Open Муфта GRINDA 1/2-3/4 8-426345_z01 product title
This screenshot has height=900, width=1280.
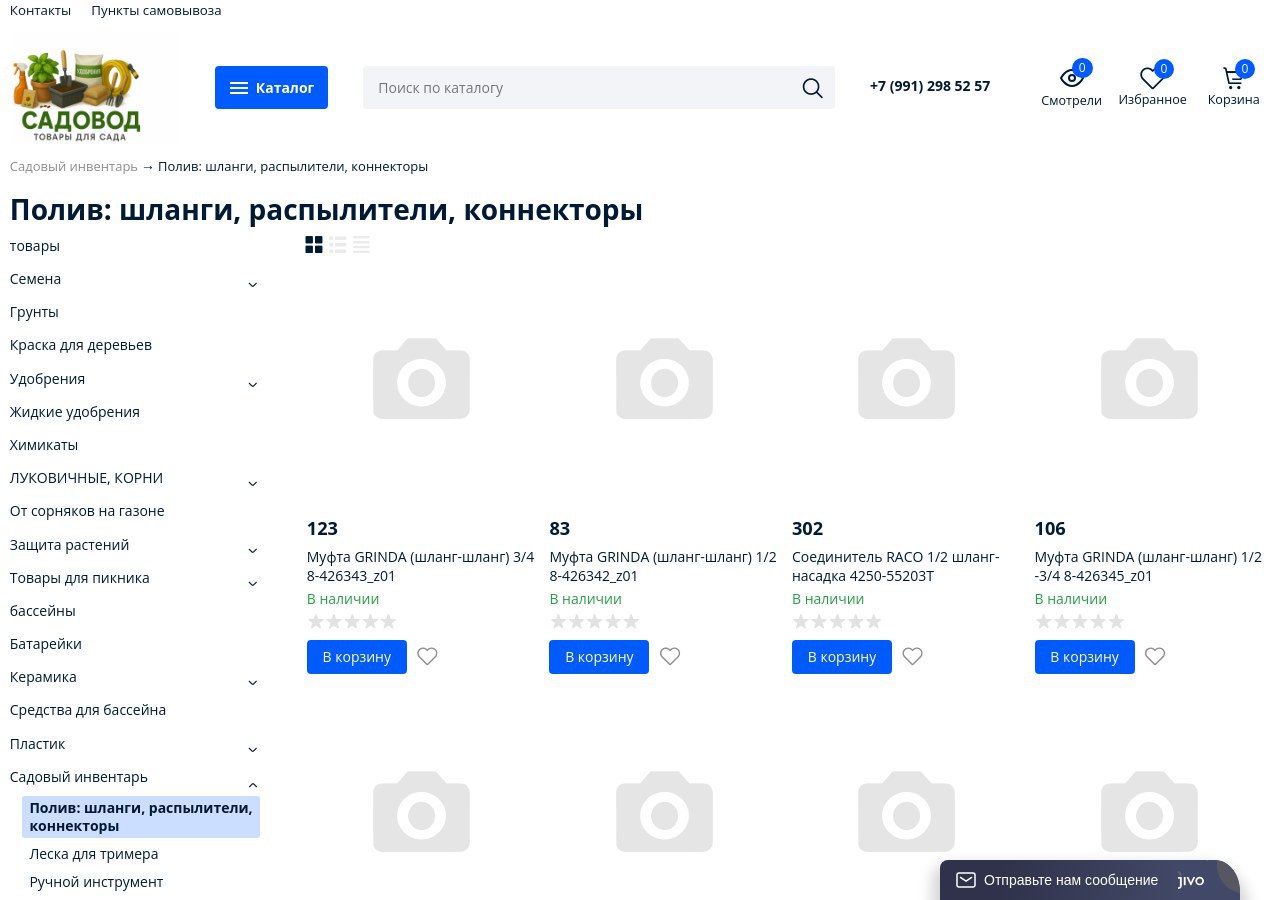(x=1148, y=566)
